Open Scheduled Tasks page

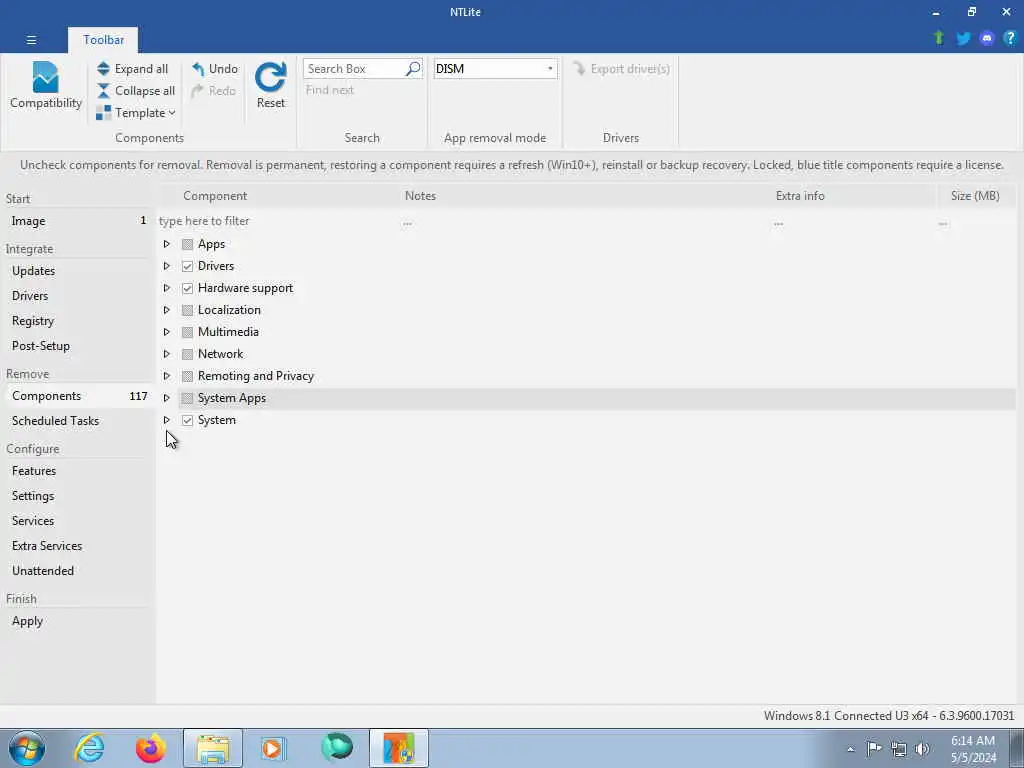pyautogui.click(x=77, y=421)
